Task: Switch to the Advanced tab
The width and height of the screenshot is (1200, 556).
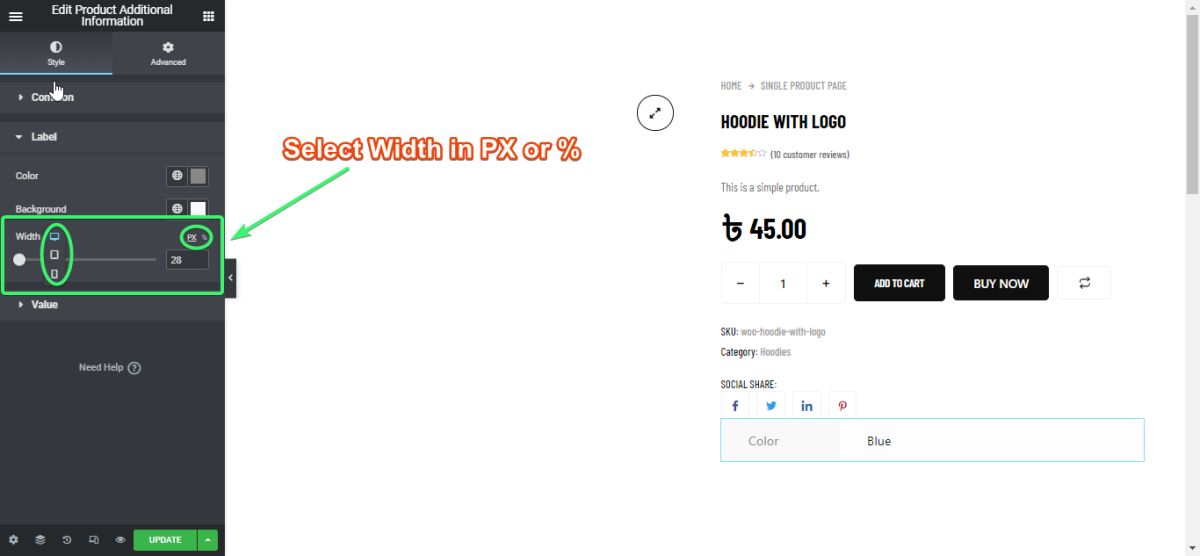Action: pos(168,54)
